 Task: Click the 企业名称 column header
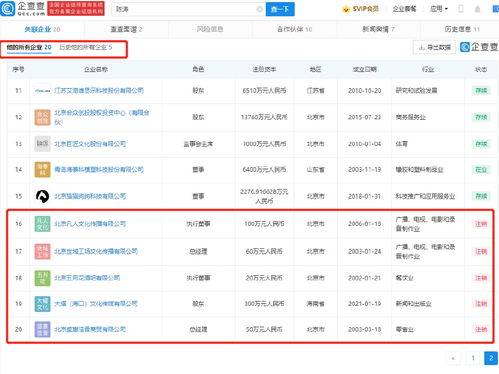coord(96,69)
